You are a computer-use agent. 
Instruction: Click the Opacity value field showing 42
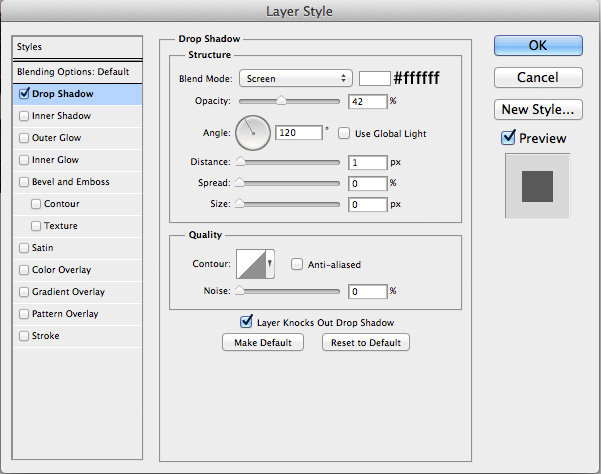click(368, 102)
